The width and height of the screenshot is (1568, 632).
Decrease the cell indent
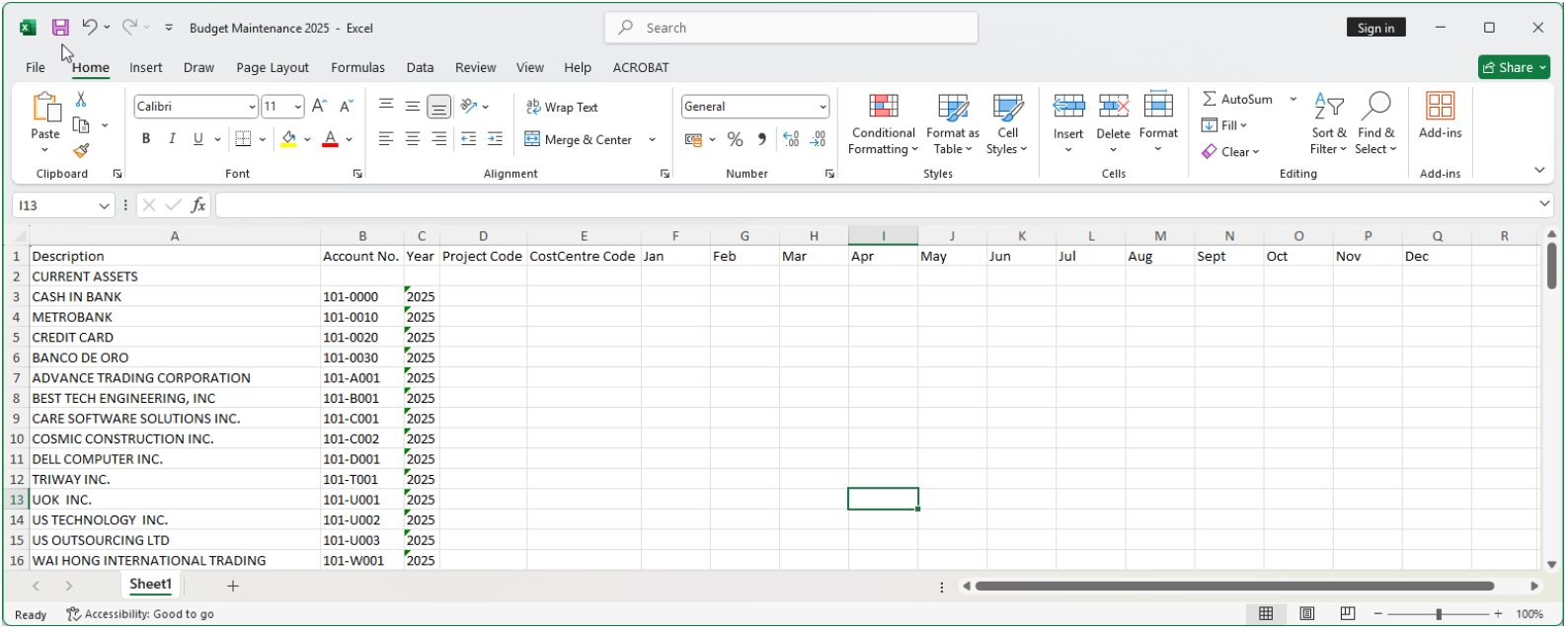click(x=468, y=139)
